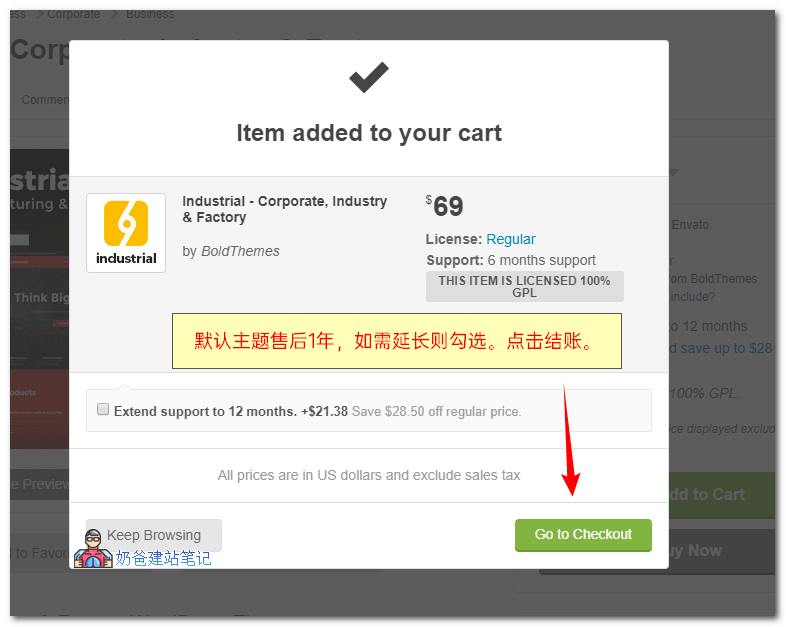
Task: Click the Business breadcrumb in background
Action: [150, 14]
